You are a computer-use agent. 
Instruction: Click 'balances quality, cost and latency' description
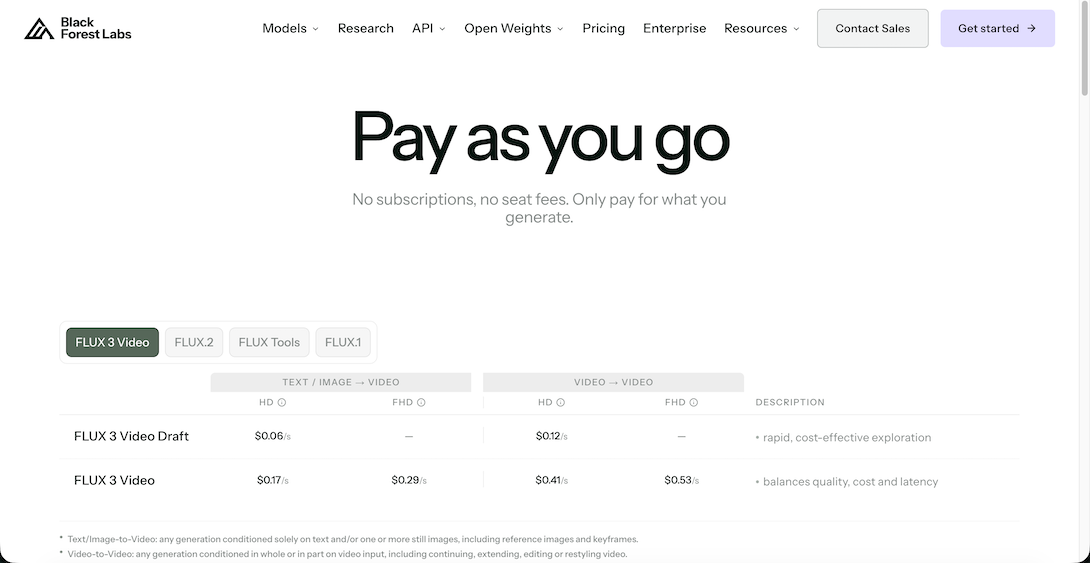(x=850, y=482)
